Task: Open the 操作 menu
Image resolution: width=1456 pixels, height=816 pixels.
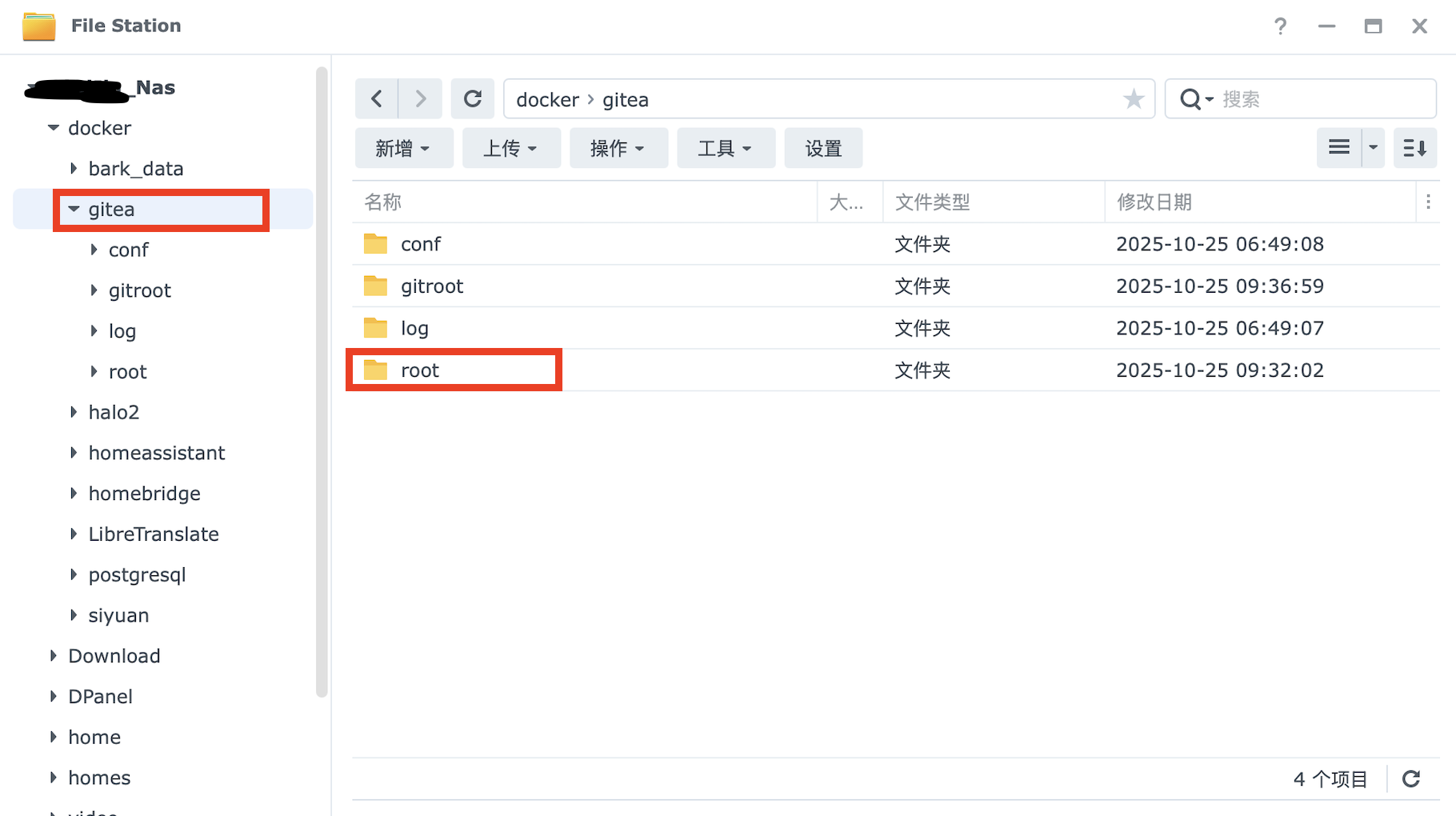Action: coord(618,149)
